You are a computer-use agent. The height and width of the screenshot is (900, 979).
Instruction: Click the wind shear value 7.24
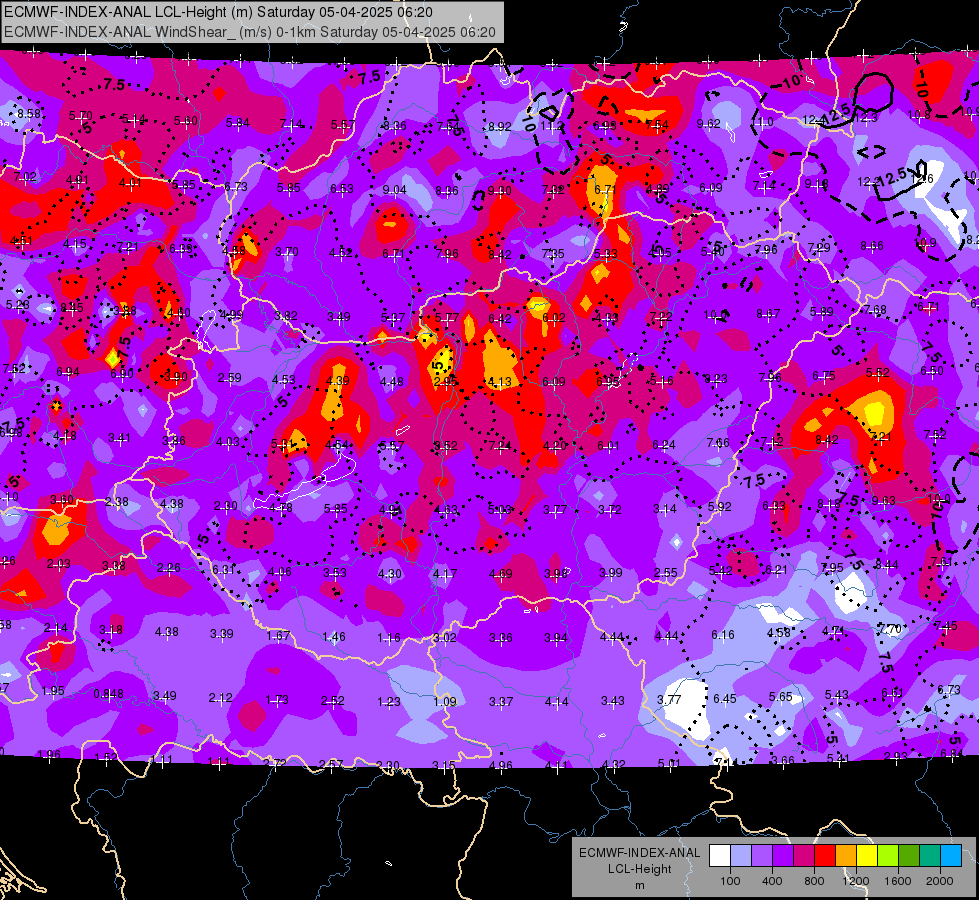[x=499, y=445]
